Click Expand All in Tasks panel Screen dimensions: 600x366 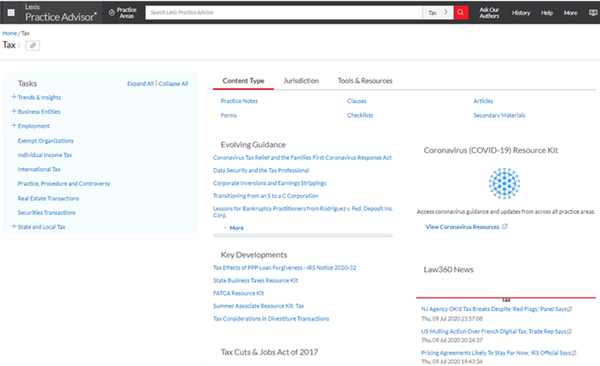pyautogui.click(x=140, y=83)
